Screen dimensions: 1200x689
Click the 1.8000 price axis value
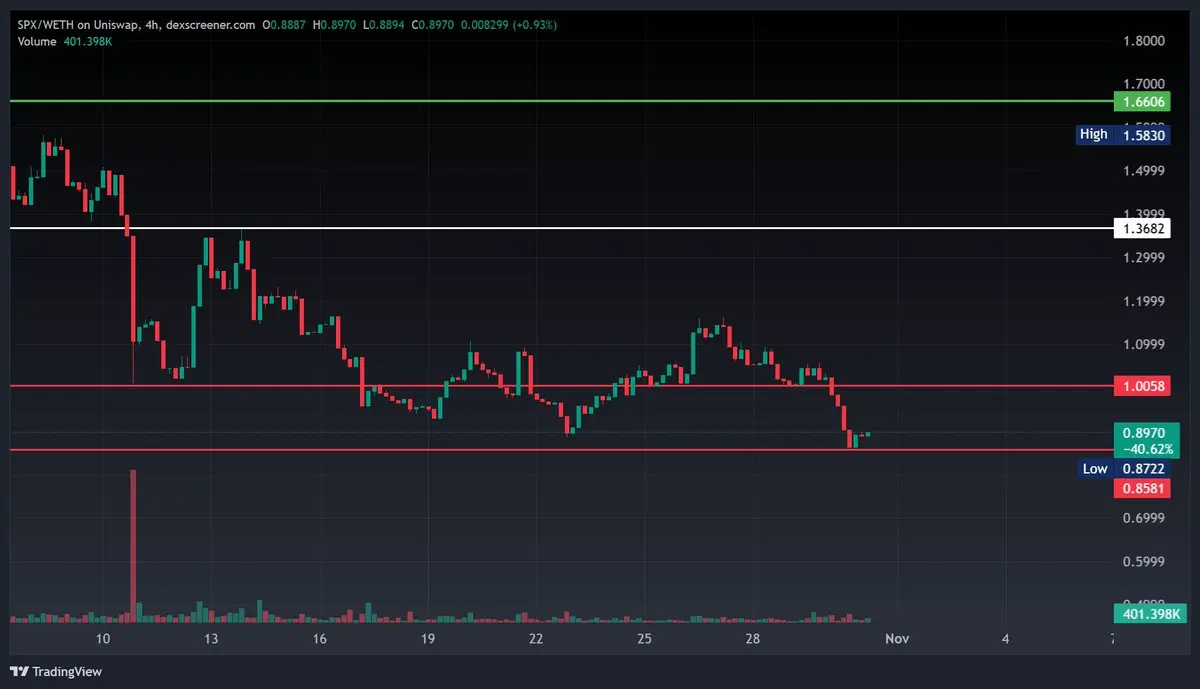pyautogui.click(x=1145, y=41)
